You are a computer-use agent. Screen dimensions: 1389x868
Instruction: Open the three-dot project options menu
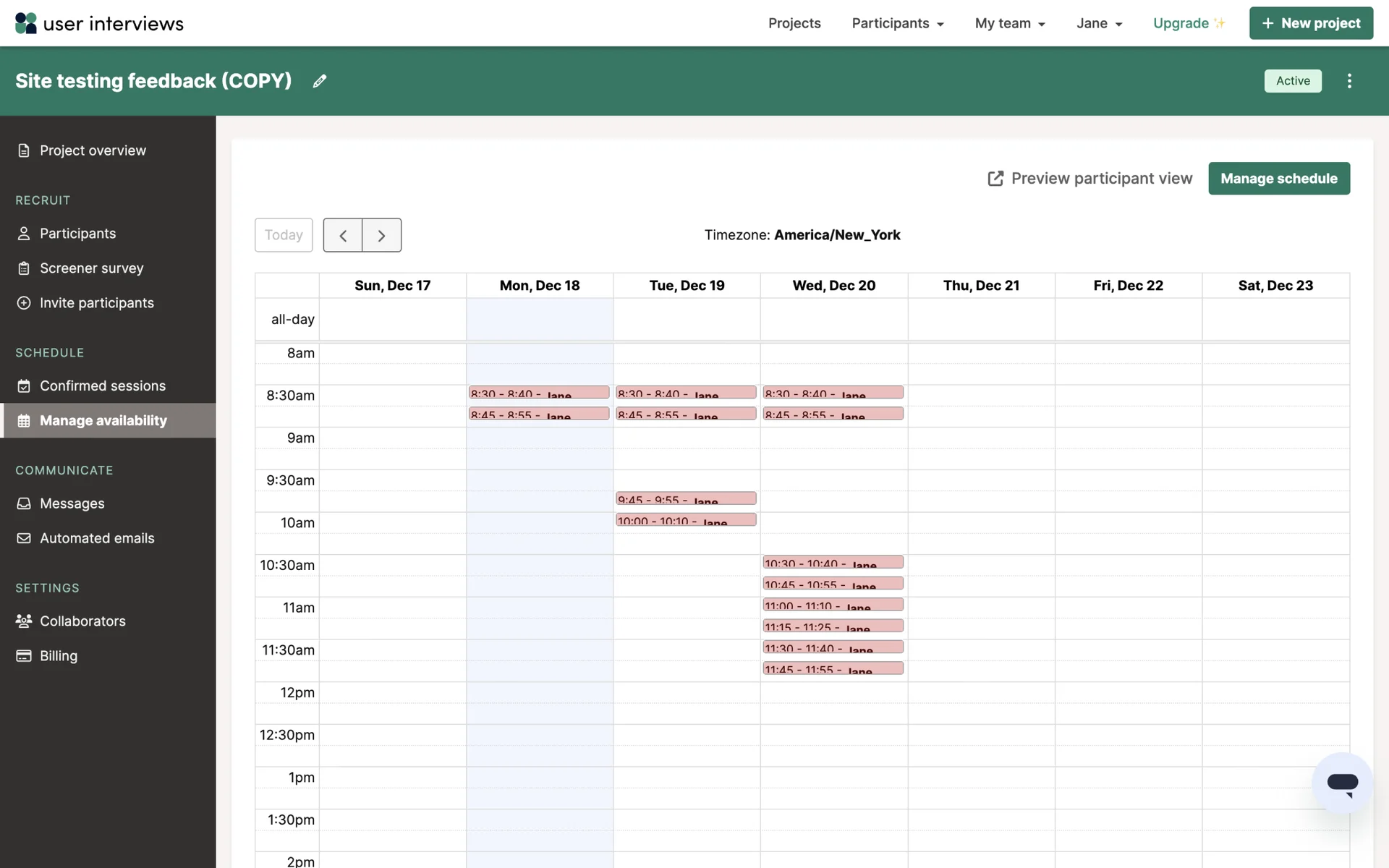point(1349,81)
